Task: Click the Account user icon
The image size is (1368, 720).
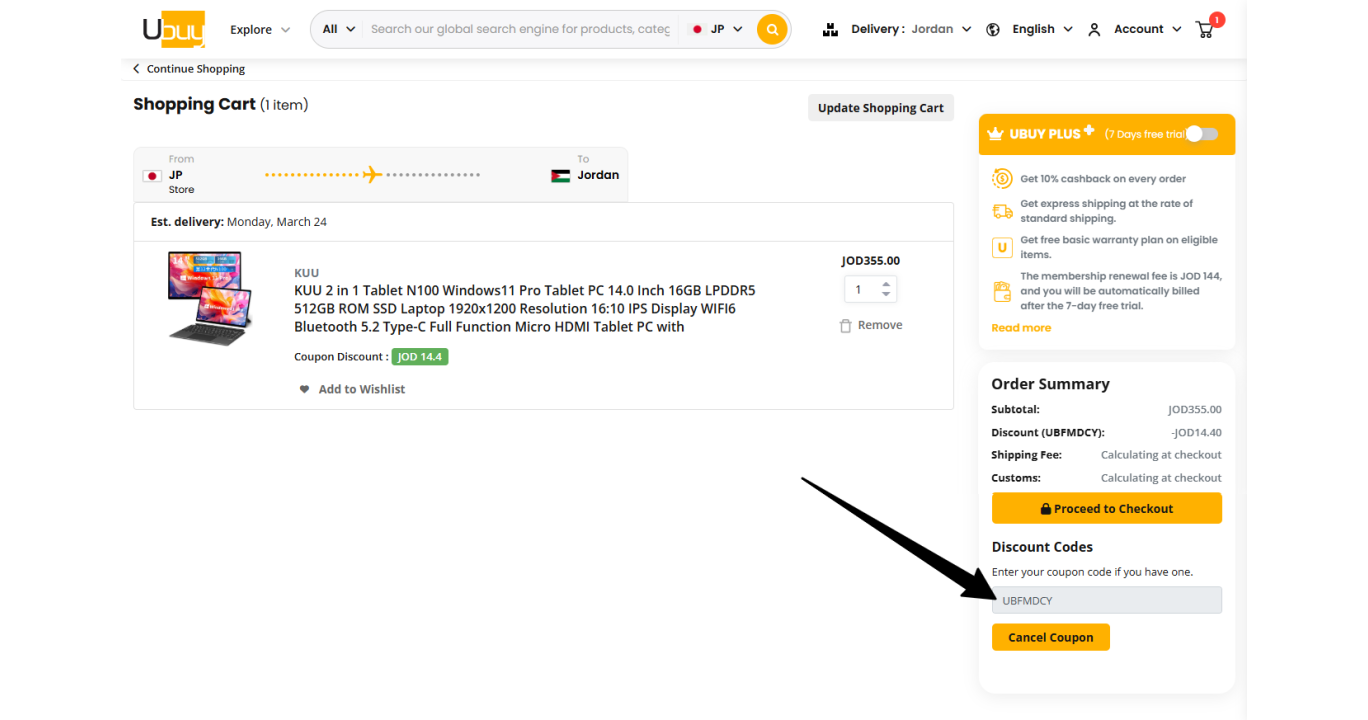Action: coord(1094,29)
